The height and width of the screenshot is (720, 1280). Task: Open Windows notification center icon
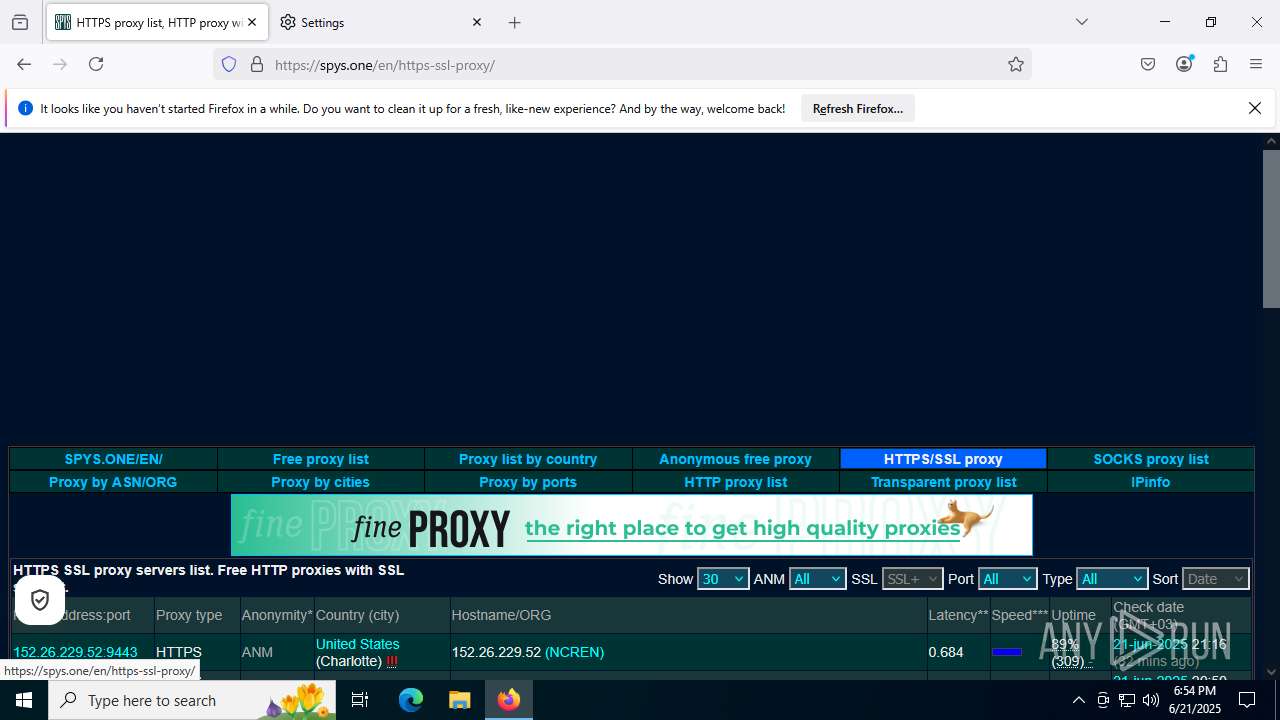[1247, 700]
